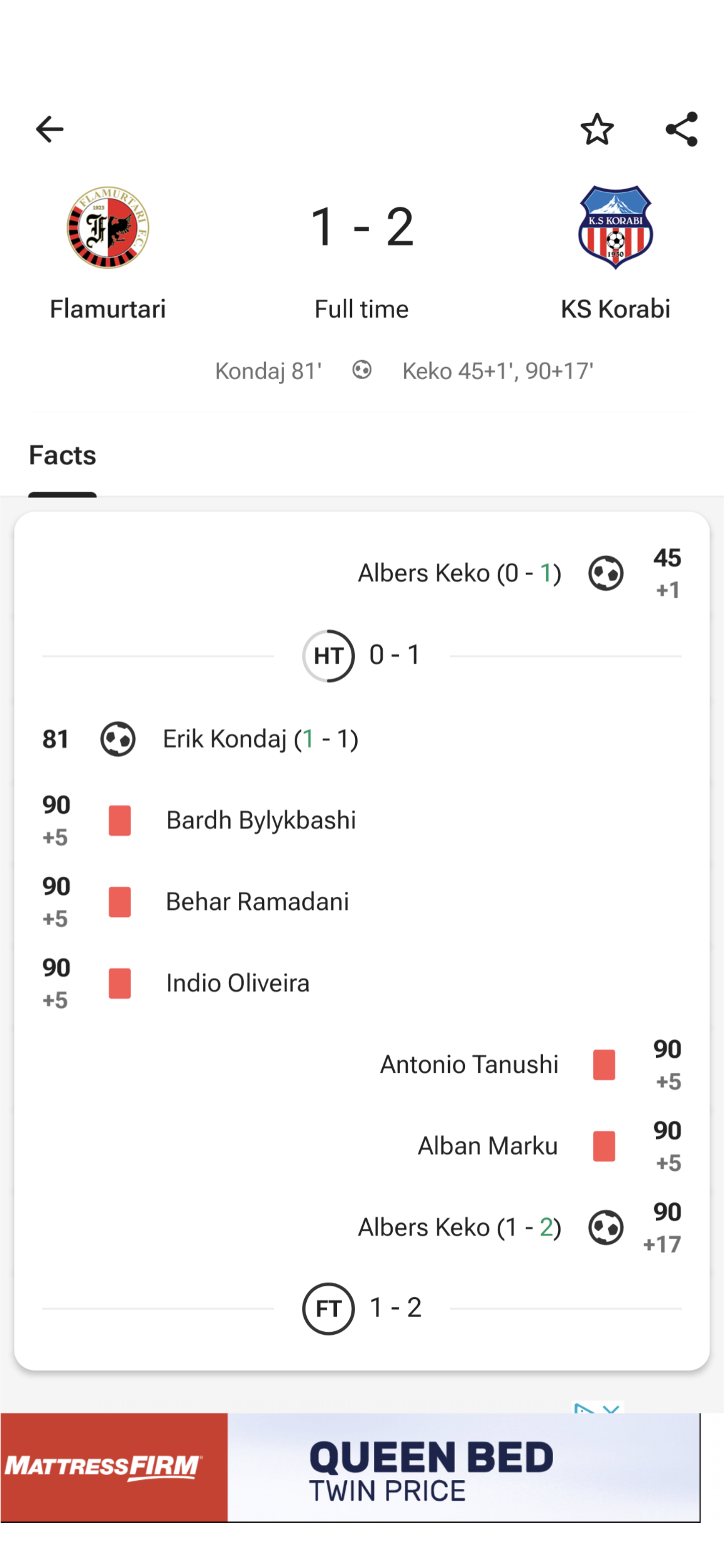Tap Bardh Bylykbashi's red card icon
Viewport: 724px width, 1568px height.
pos(119,821)
